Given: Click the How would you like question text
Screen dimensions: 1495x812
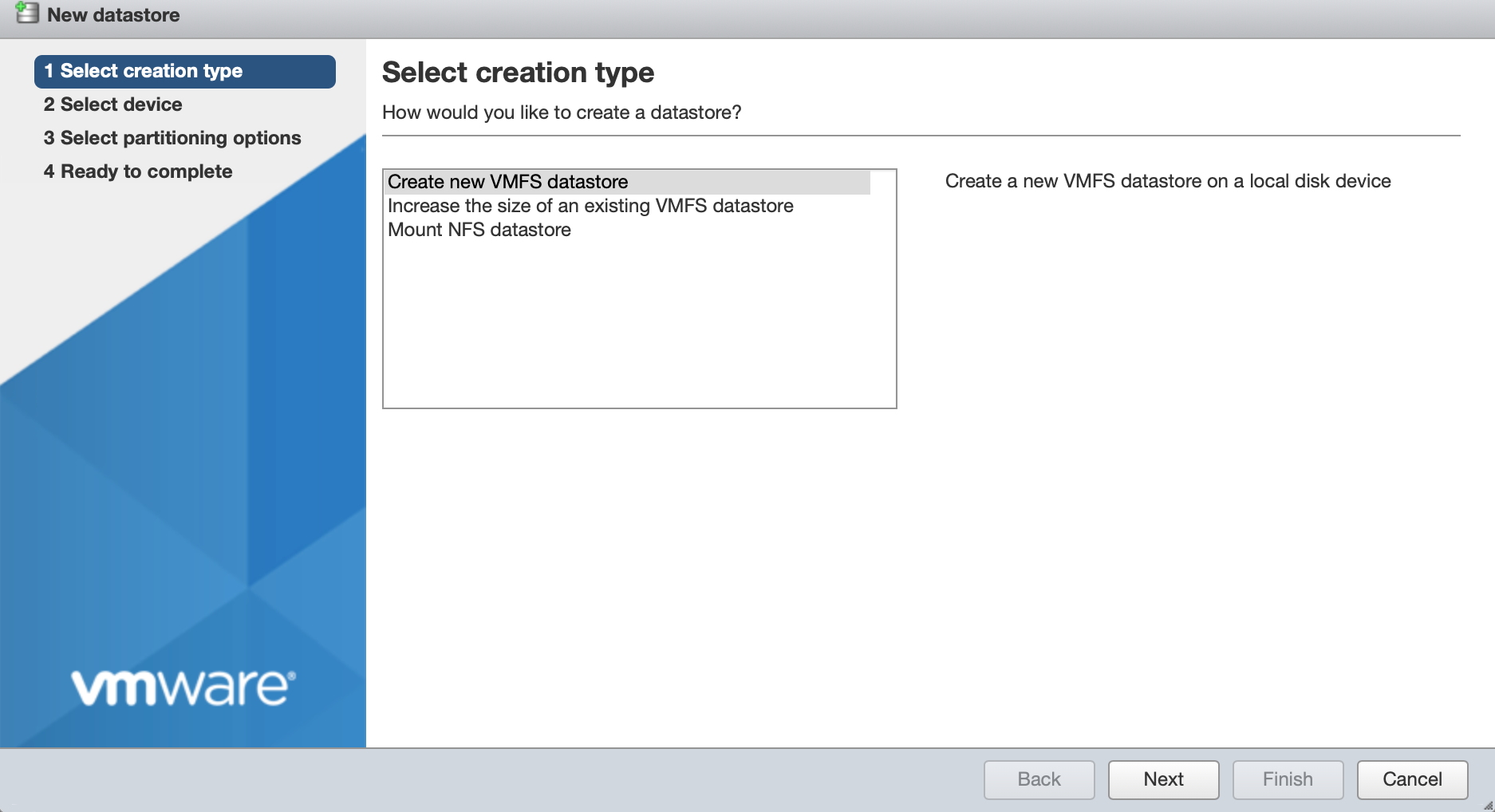Looking at the screenshot, I should (x=562, y=112).
